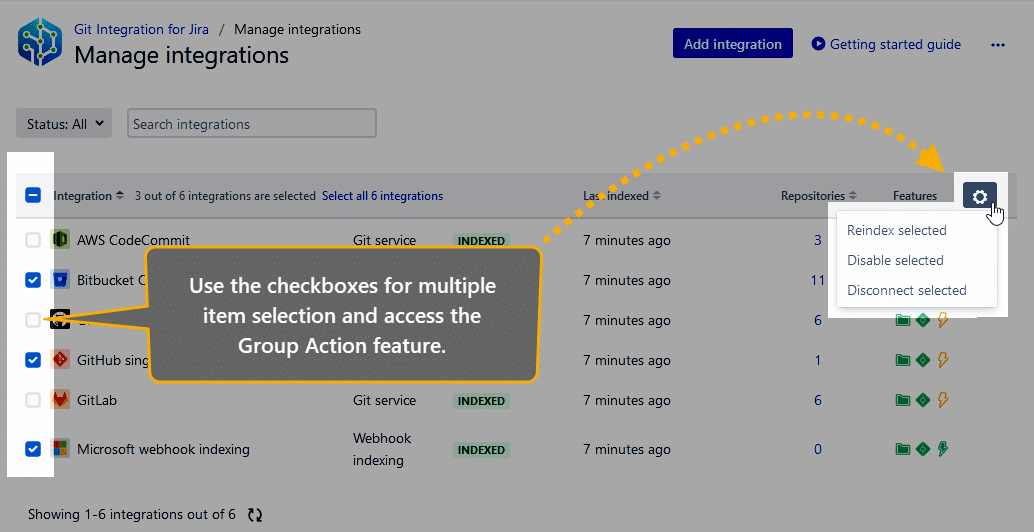Choose Reindex selected from the menu

coord(897,230)
